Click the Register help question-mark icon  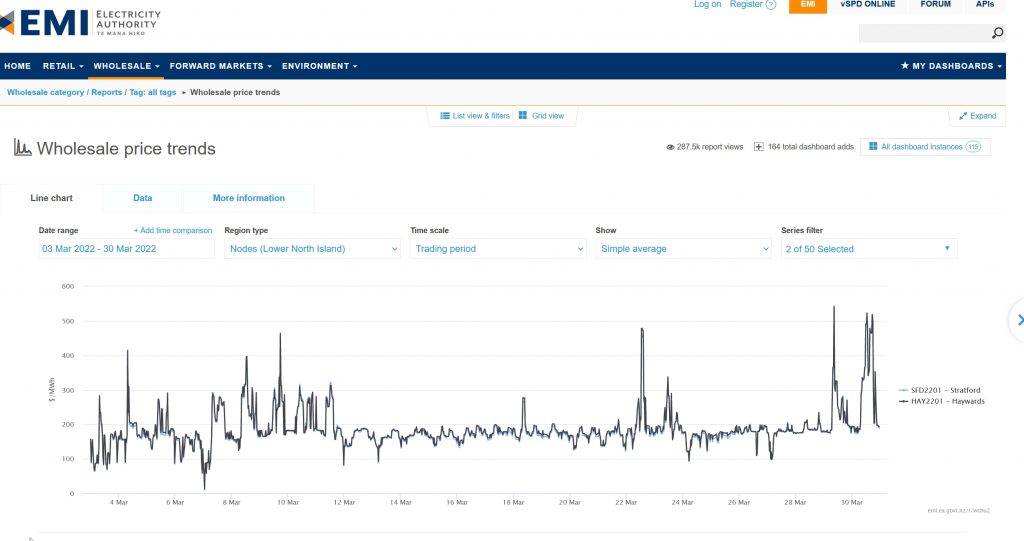[770, 5]
